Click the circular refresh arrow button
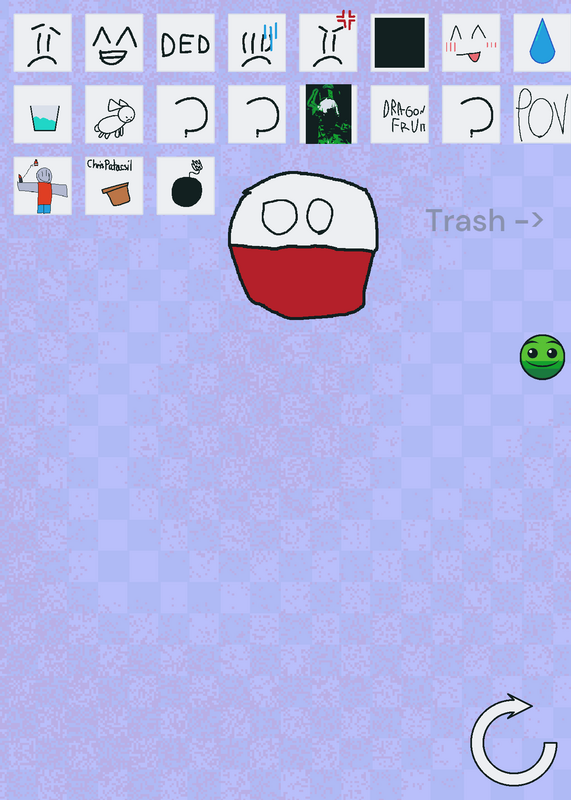The width and height of the screenshot is (571, 800). [513, 740]
